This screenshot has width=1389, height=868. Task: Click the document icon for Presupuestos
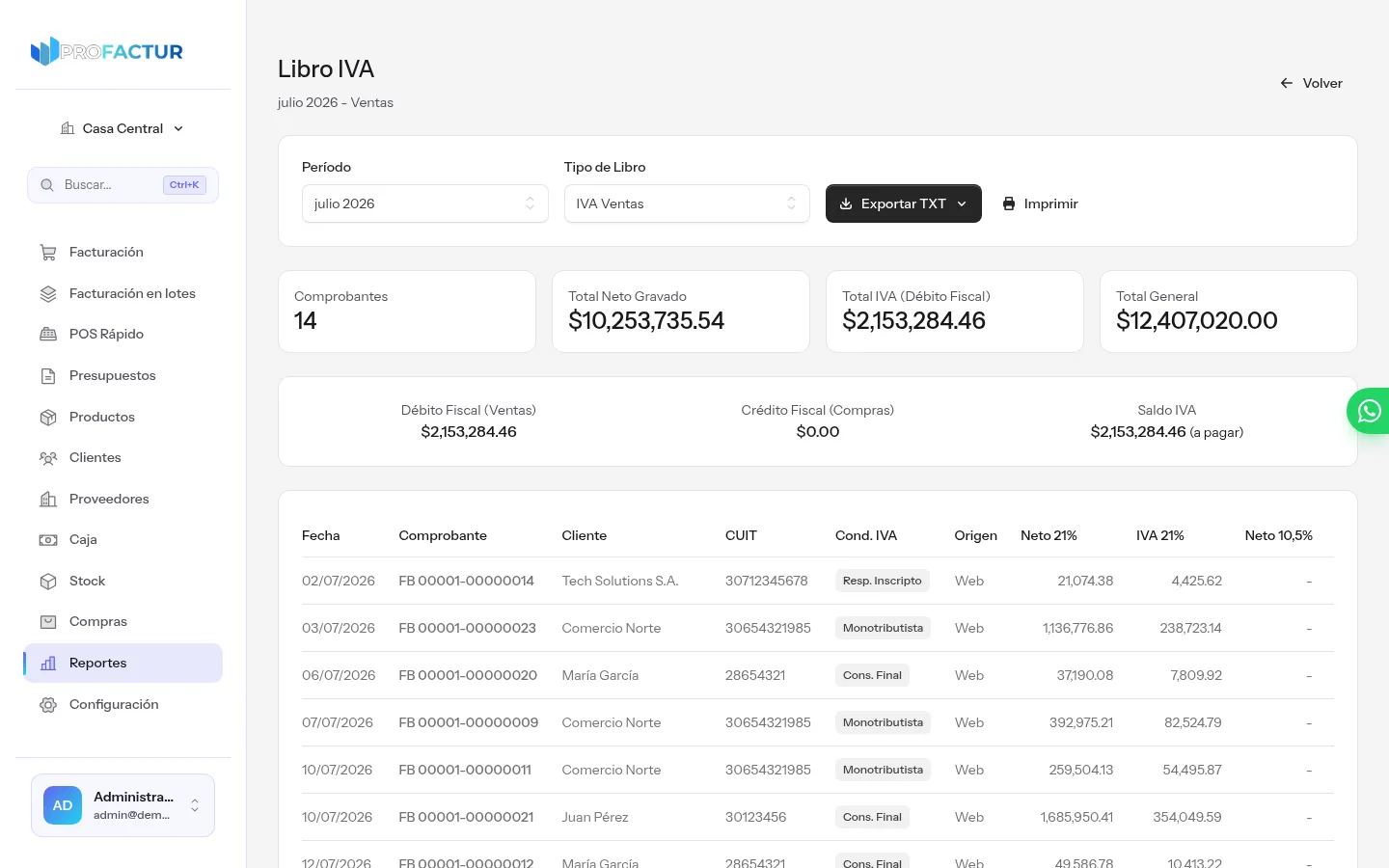coord(48,376)
